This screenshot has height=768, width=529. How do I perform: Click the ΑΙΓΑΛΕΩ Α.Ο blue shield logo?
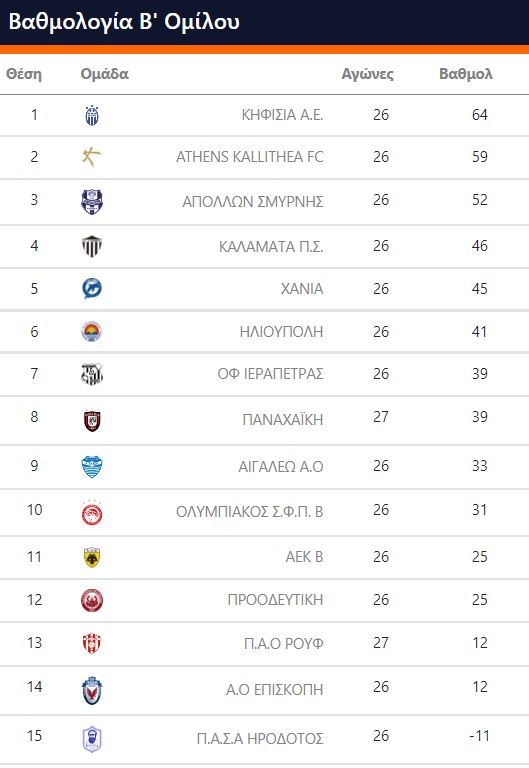pyautogui.click(x=92, y=467)
